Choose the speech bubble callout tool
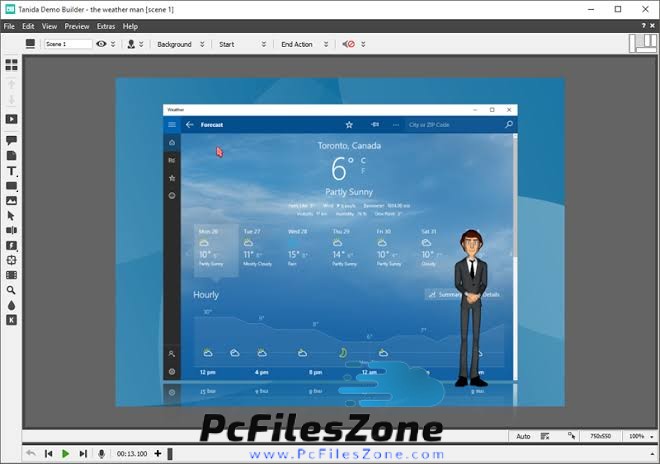 [x=12, y=141]
